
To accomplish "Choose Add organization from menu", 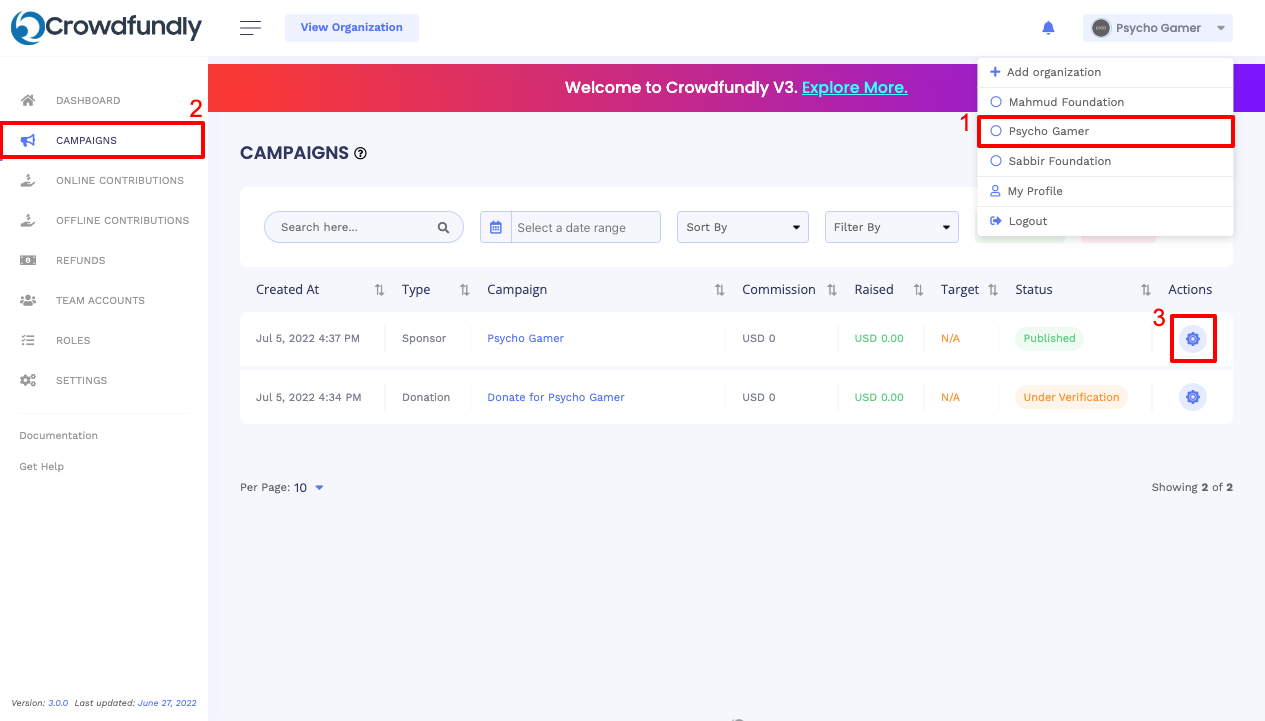I will click(x=1105, y=72).
